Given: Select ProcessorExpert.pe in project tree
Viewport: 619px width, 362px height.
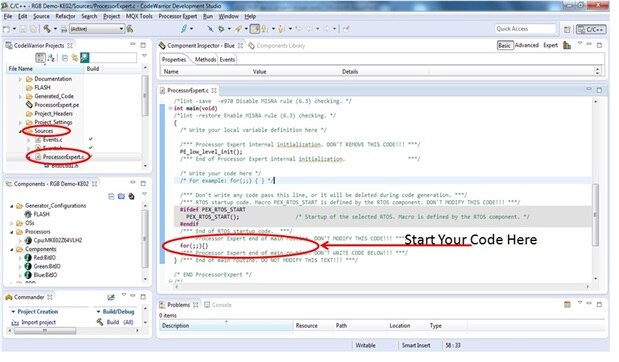Looking at the screenshot, I should [x=53, y=105].
